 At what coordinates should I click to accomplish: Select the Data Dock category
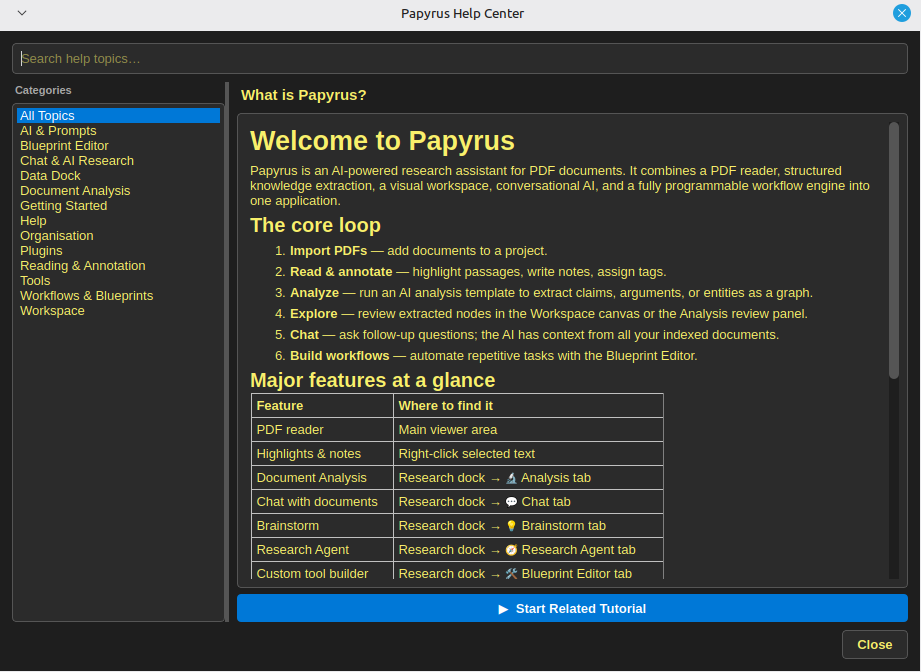tap(119, 176)
